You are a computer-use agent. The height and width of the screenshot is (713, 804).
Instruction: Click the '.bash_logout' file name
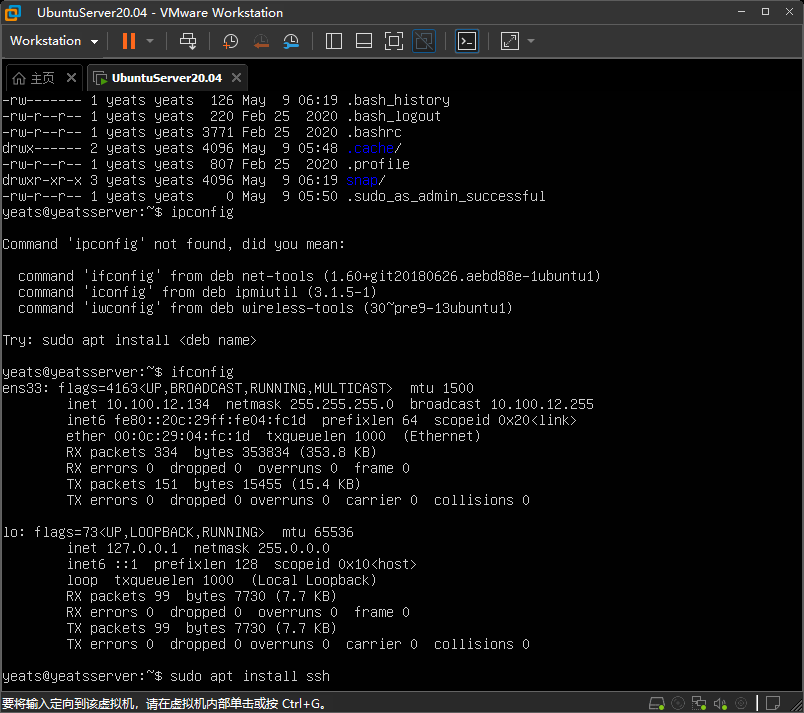click(394, 116)
